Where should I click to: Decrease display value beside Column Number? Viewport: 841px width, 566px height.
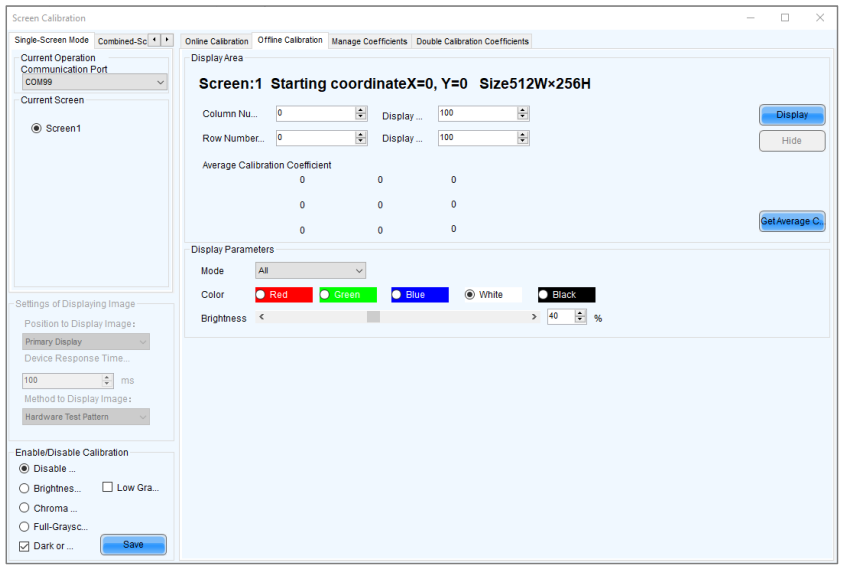click(x=523, y=116)
